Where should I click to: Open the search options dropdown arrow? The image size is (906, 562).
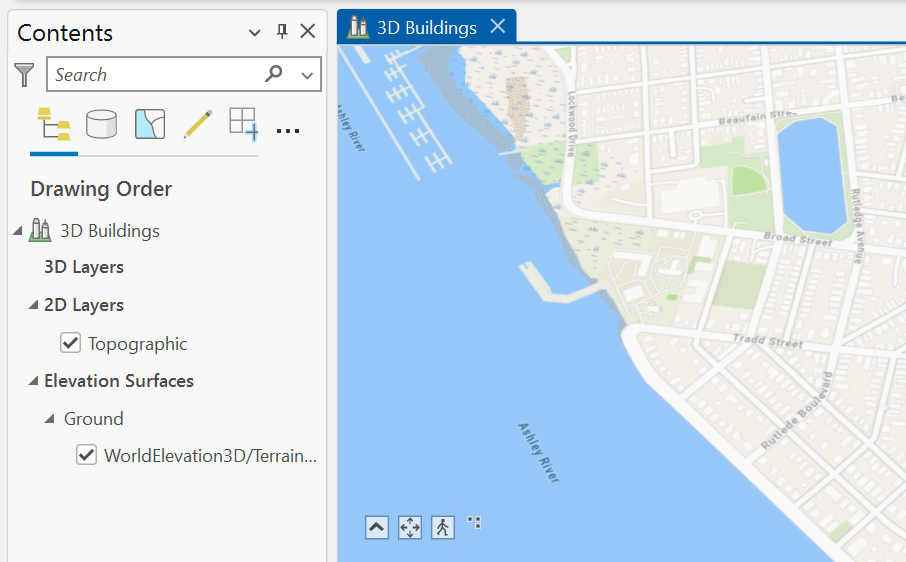[307, 75]
